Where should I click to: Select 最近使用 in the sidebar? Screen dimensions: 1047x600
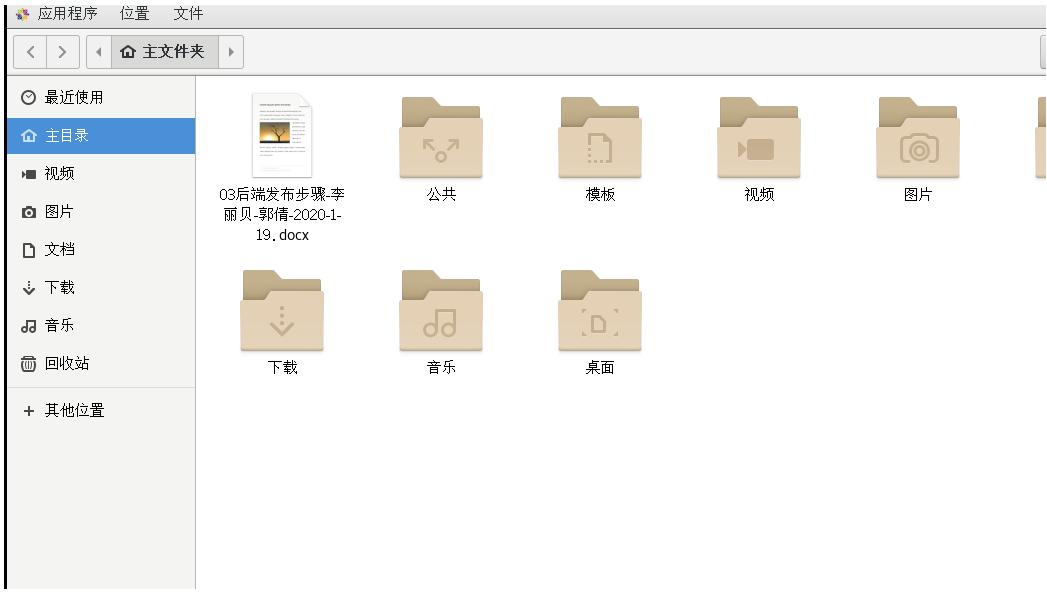point(101,97)
